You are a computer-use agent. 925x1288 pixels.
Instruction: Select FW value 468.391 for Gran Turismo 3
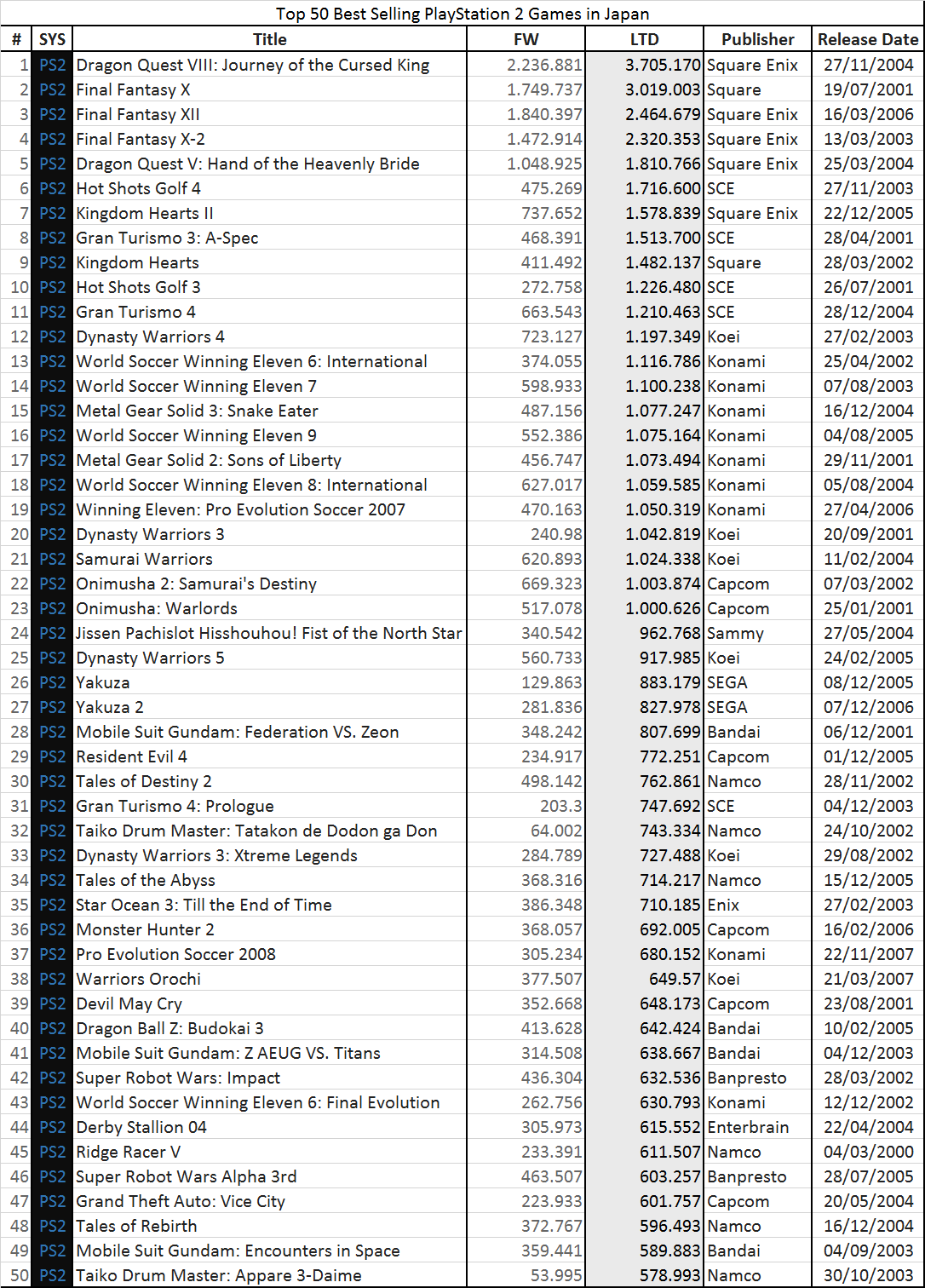(552, 238)
